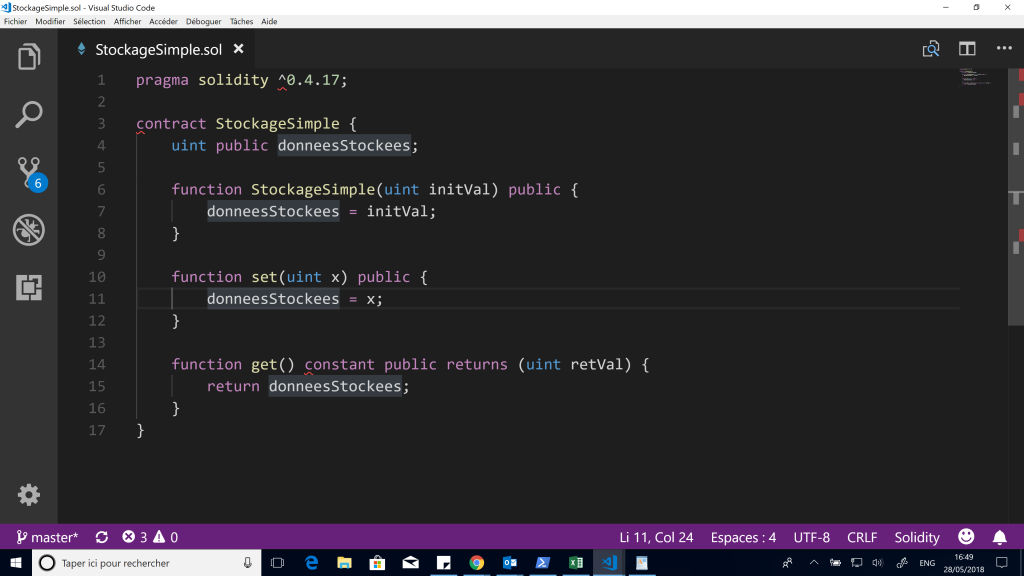The height and width of the screenshot is (576, 1024).
Task: Click the feedback smiley icon
Action: tap(966, 537)
